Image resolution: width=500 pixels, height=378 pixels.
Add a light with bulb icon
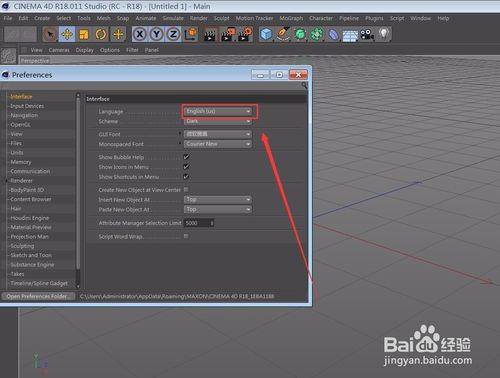coord(384,34)
